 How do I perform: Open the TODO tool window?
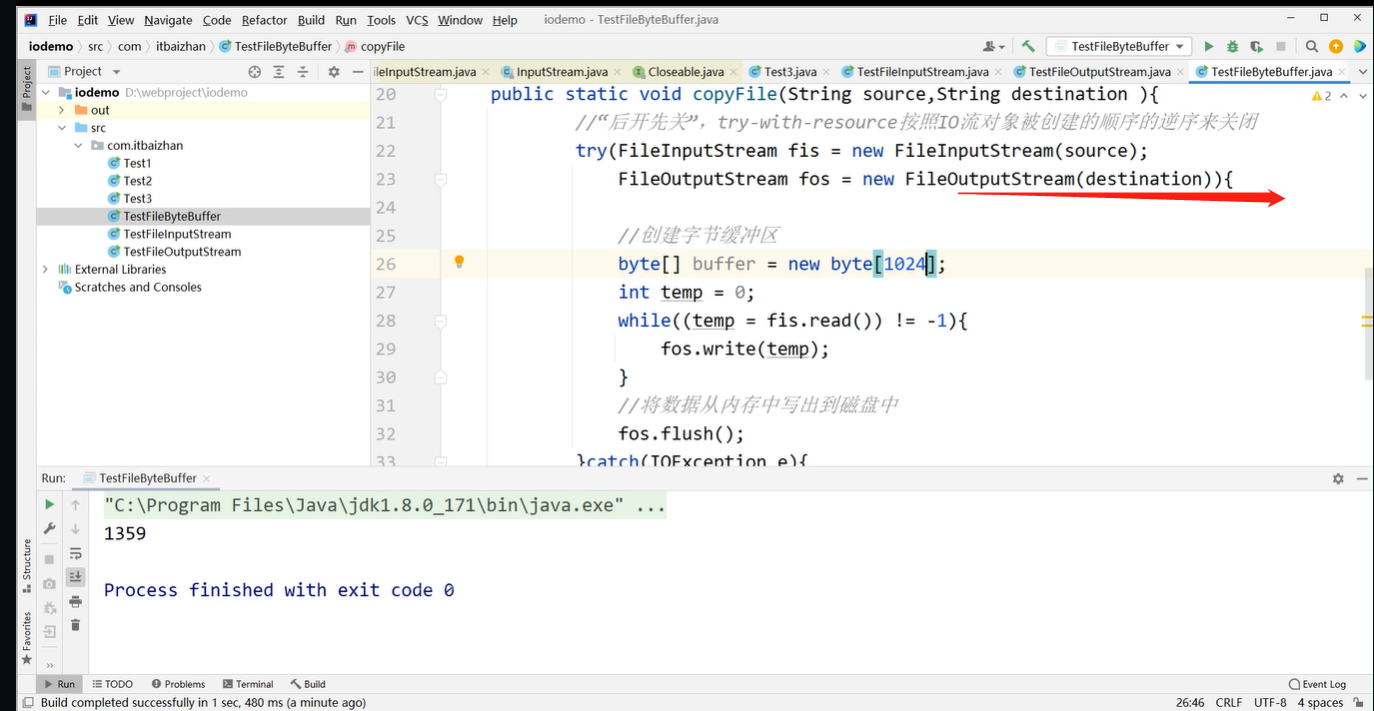[x=112, y=684]
